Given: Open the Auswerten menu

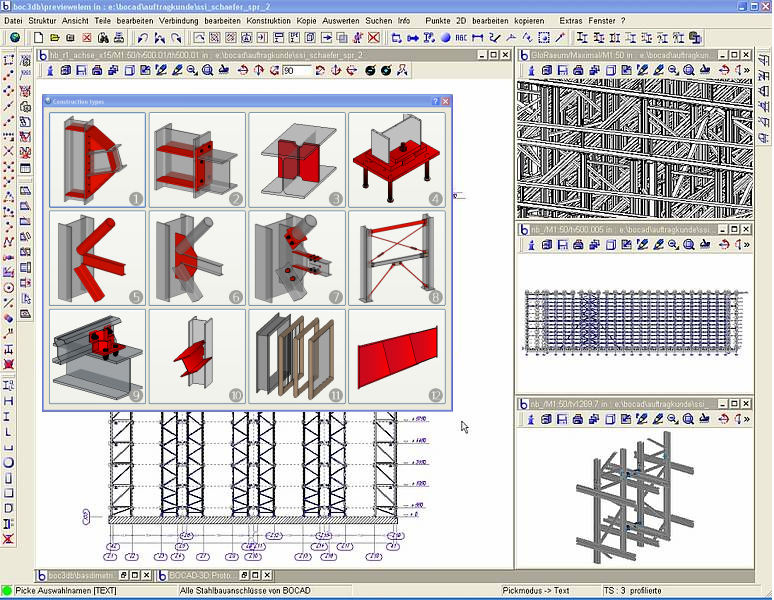Looking at the screenshot, I should (x=340, y=20).
